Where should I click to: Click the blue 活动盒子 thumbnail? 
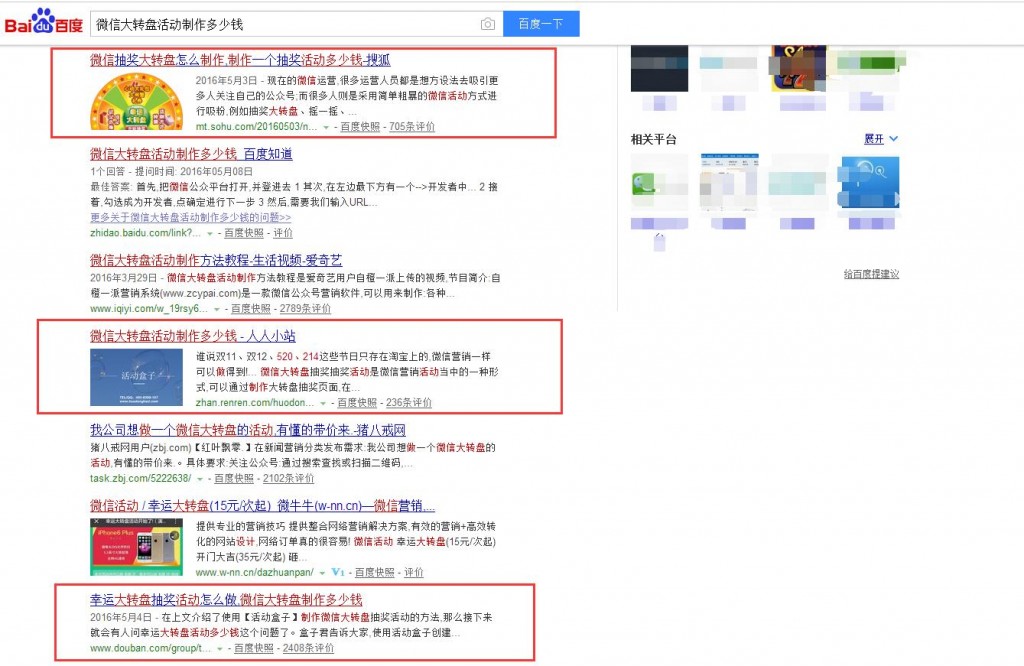[136, 377]
